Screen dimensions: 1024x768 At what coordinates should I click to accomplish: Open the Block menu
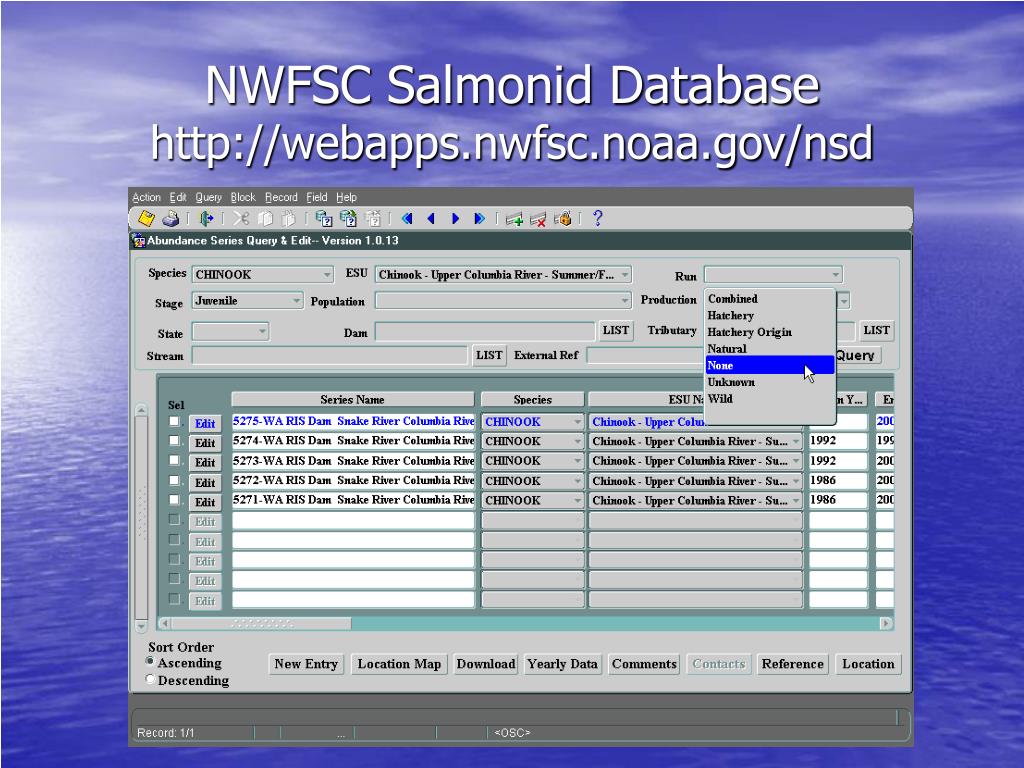click(x=243, y=197)
